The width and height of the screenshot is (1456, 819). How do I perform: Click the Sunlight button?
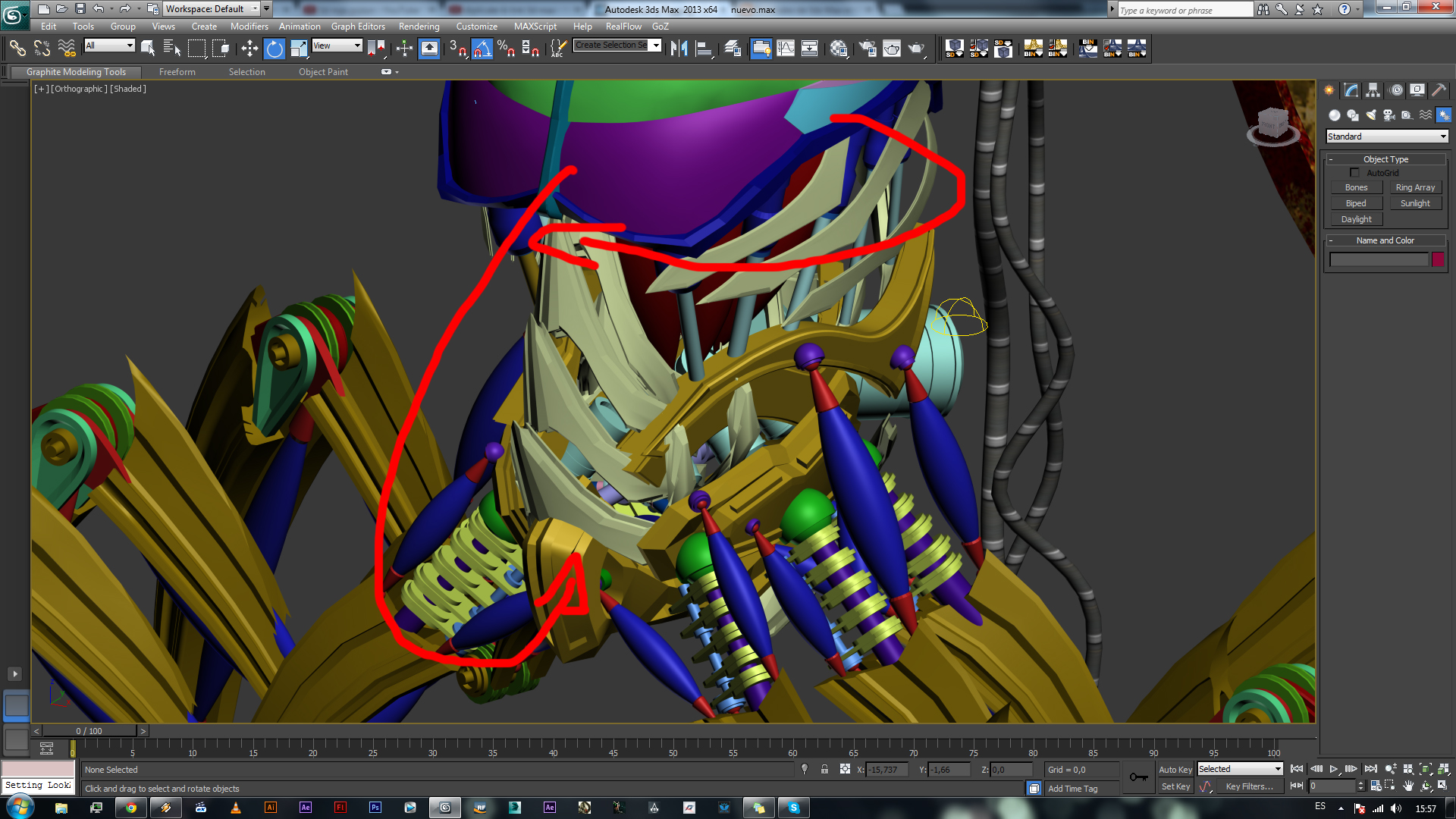(1415, 203)
